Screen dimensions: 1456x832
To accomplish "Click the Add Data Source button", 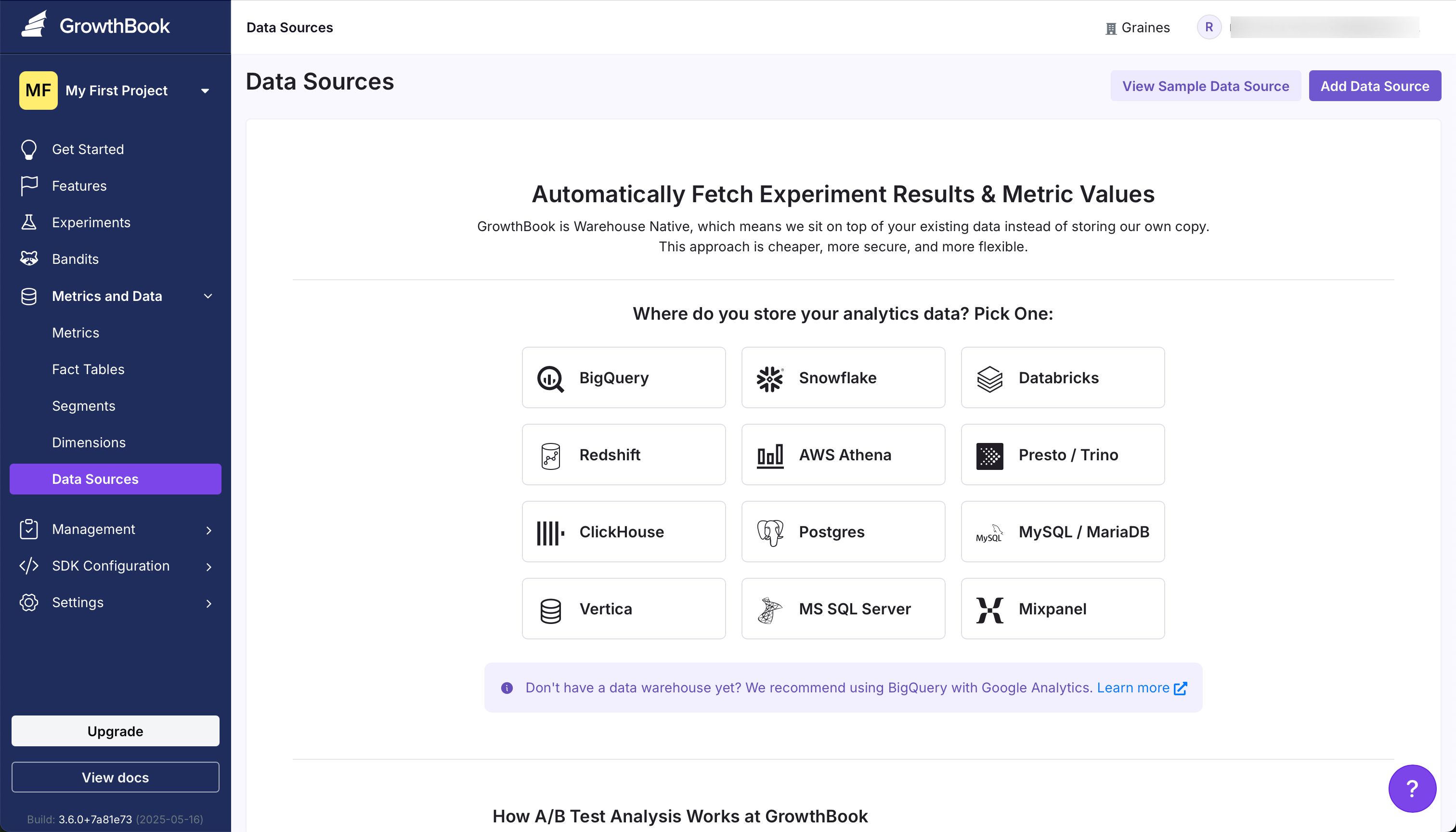I will tap(1375, 86).
